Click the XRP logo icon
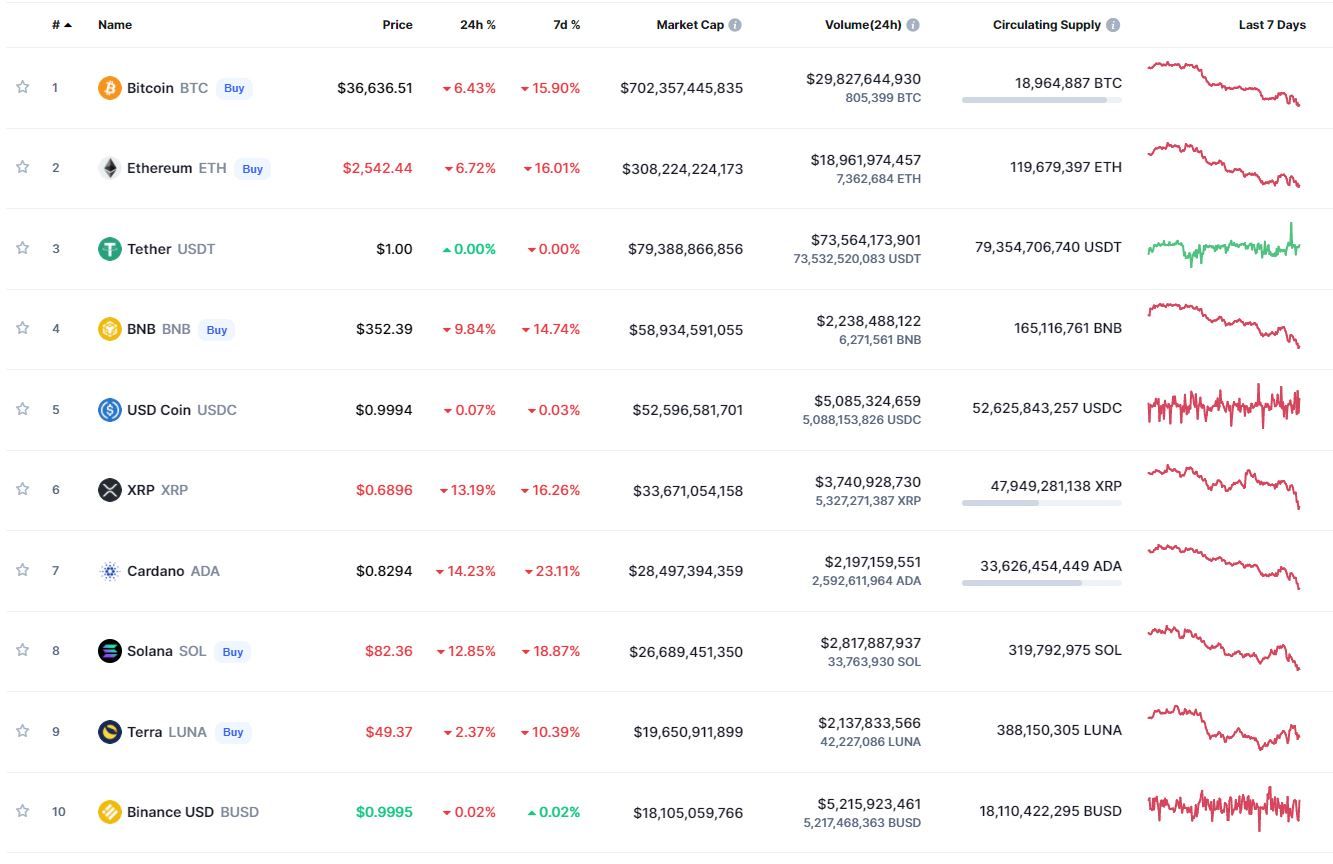This screenshot has width=1333, height=864. (109, 490)
